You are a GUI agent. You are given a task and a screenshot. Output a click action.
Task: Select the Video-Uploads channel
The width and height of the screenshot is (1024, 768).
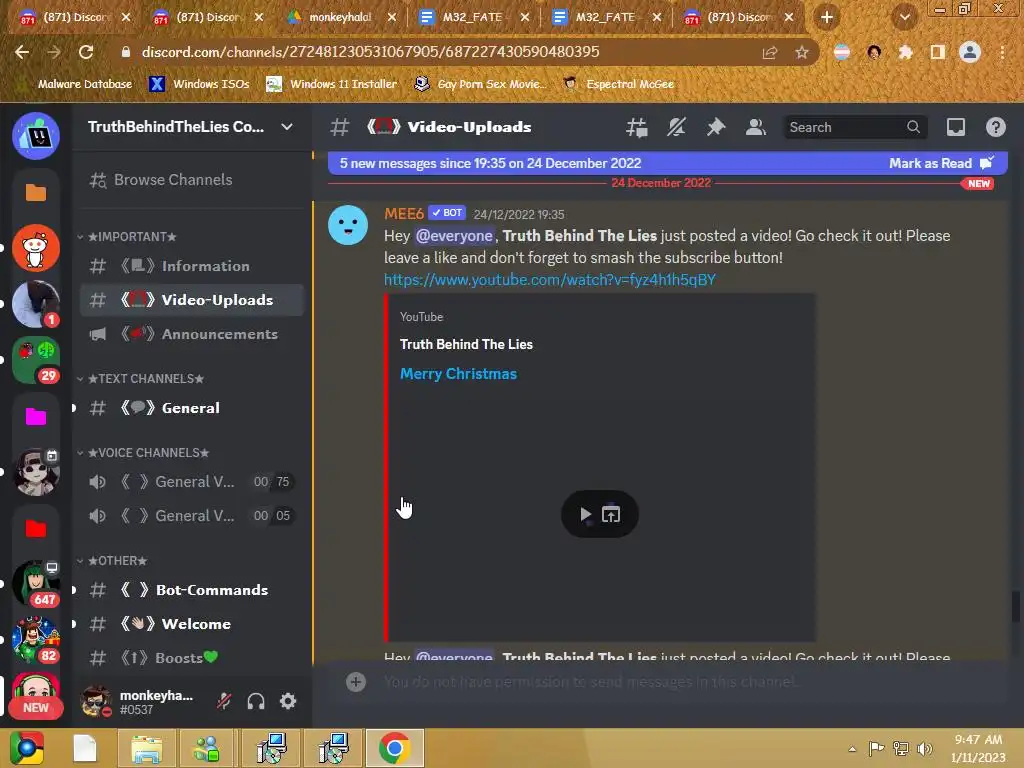click(x=191, y=300)
